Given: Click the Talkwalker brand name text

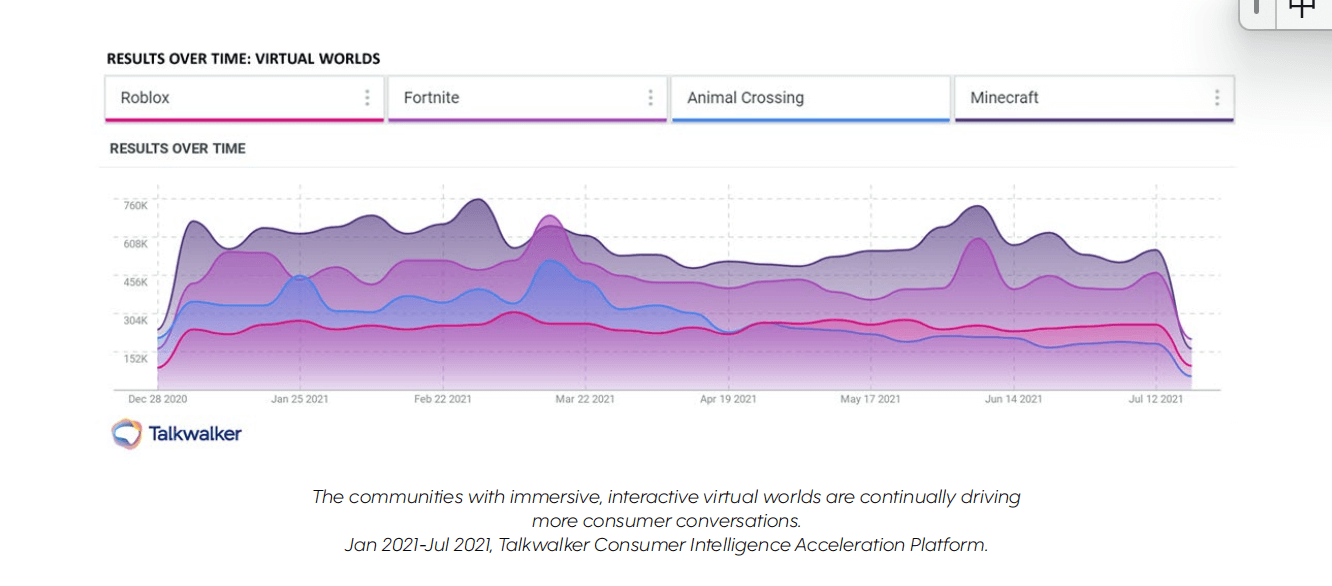Looking at the screenshot, I should click(195, 434).
